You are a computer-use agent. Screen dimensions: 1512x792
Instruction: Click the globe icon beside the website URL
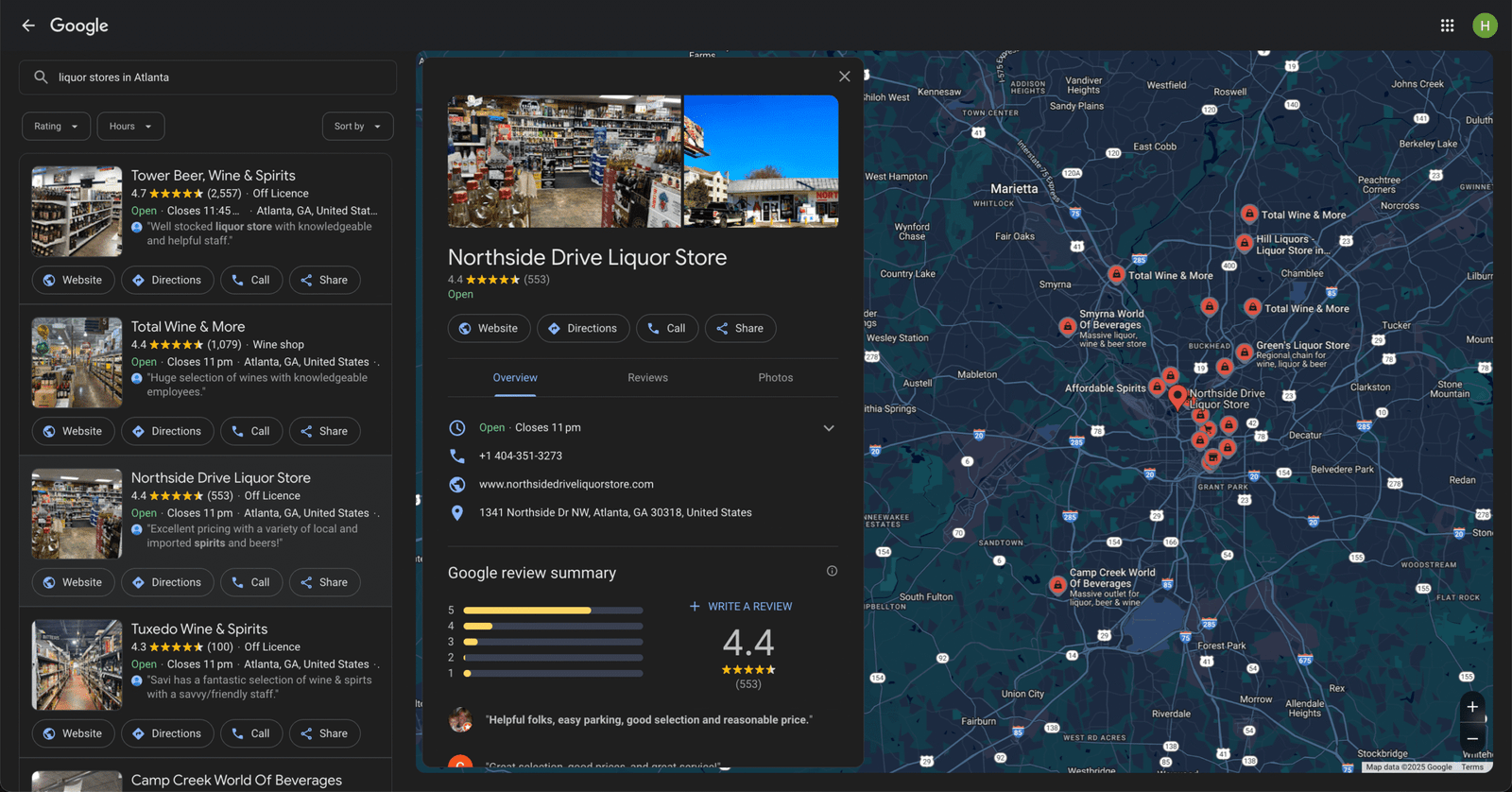point(457,484)
